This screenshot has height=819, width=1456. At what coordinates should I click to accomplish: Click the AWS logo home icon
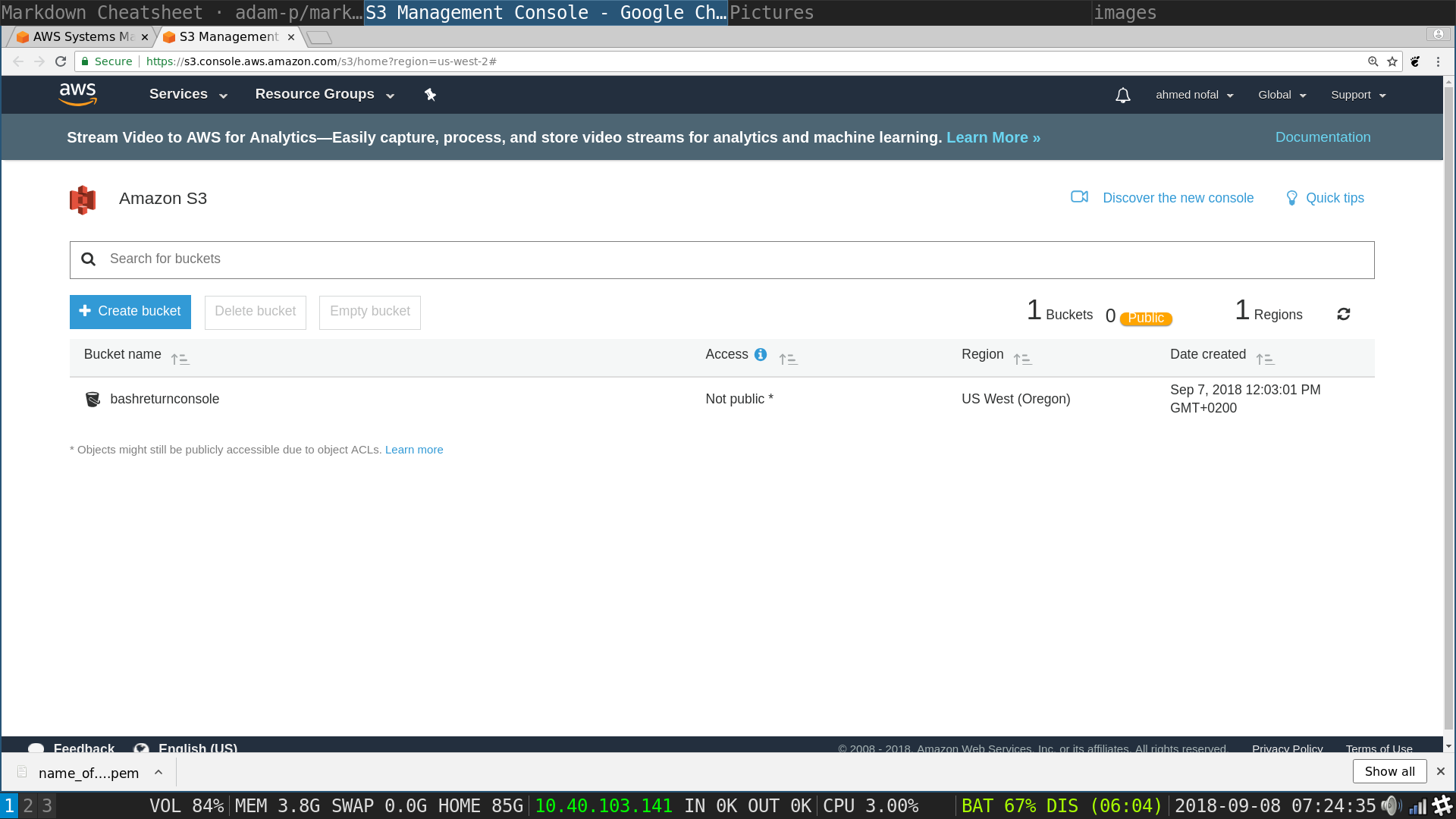(77, 95)
